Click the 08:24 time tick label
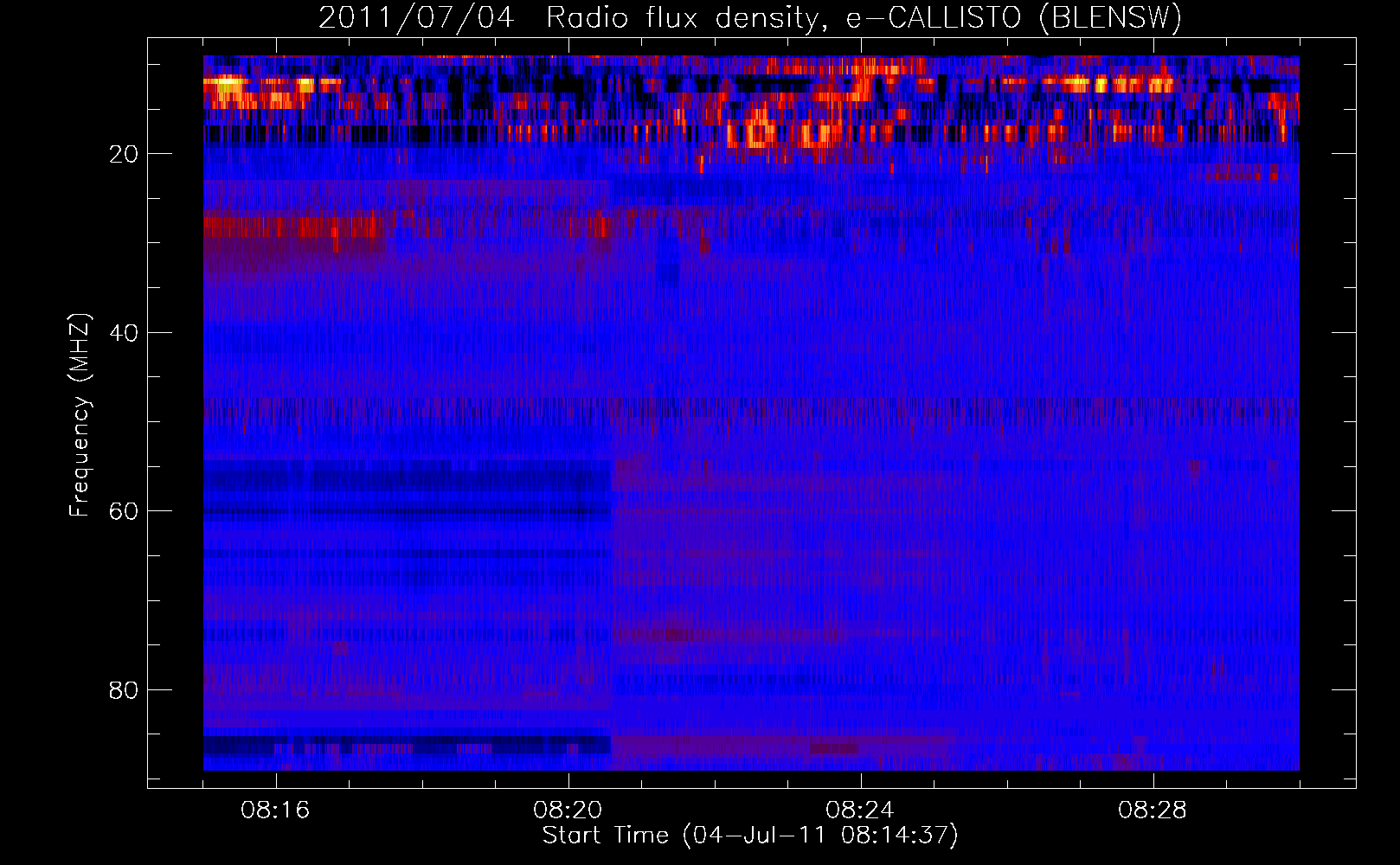 [x=860, y=810]
